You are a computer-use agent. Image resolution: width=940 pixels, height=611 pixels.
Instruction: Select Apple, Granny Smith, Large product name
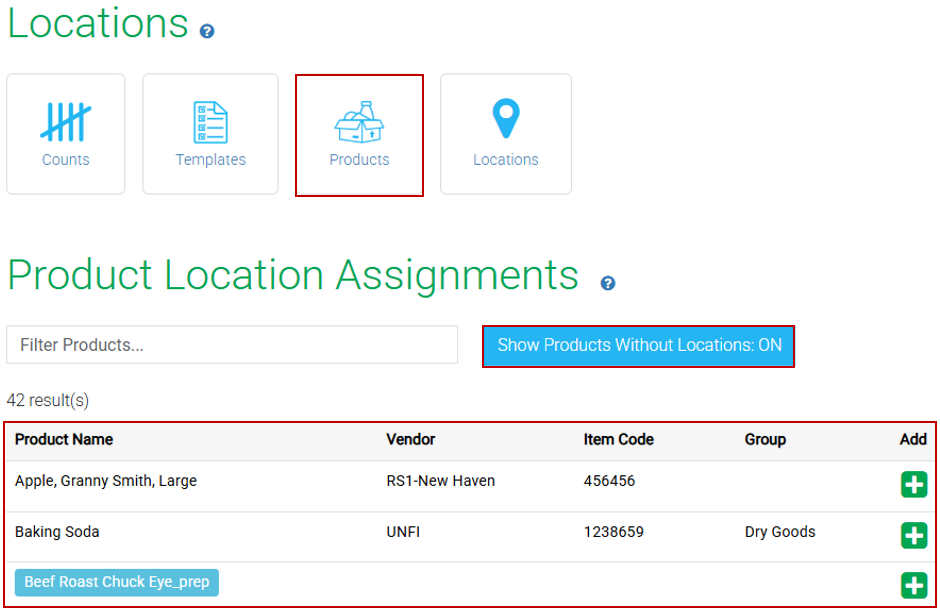tap(106, 481)
